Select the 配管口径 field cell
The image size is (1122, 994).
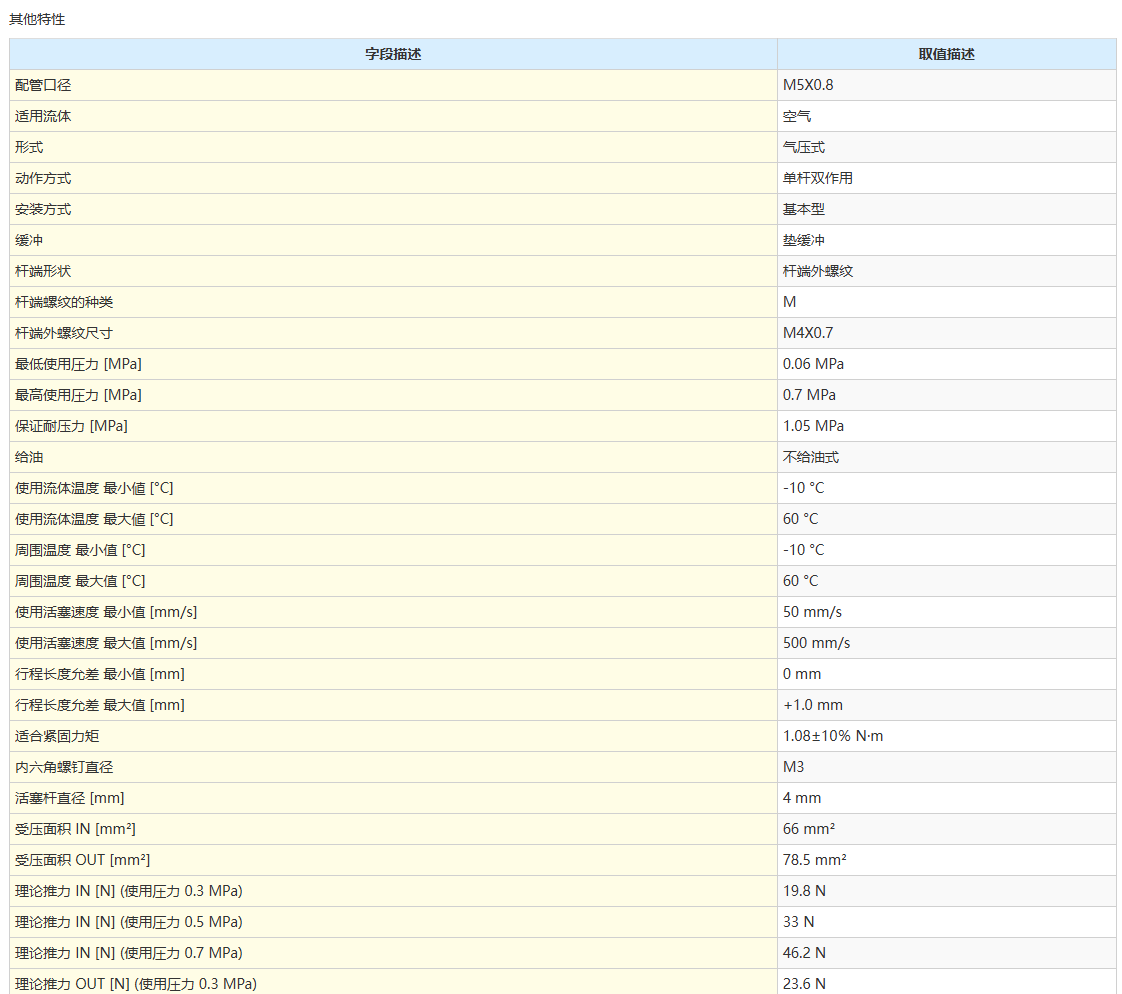[43, 85]
